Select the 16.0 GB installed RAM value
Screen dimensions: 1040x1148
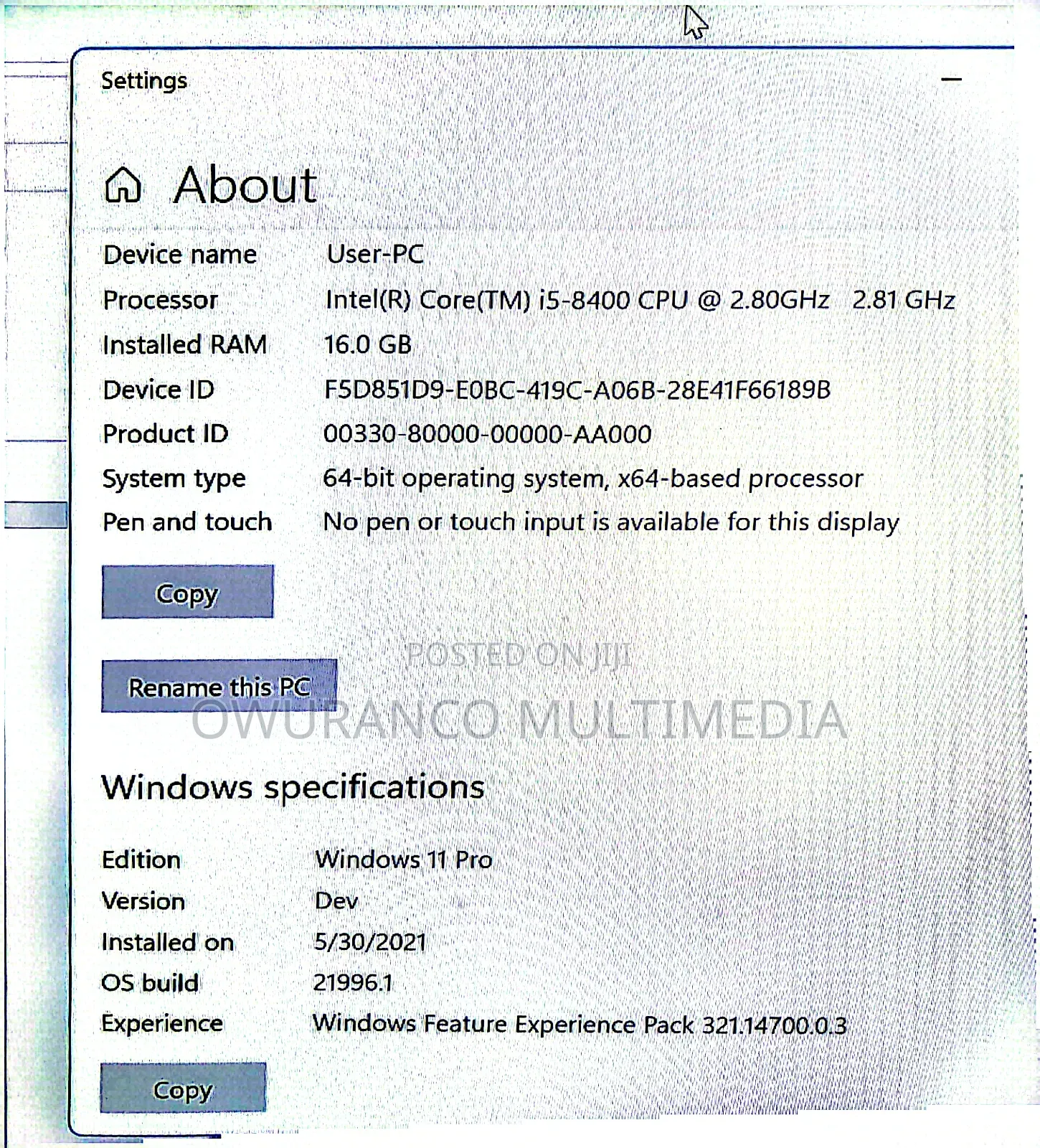tap(368, 344)
